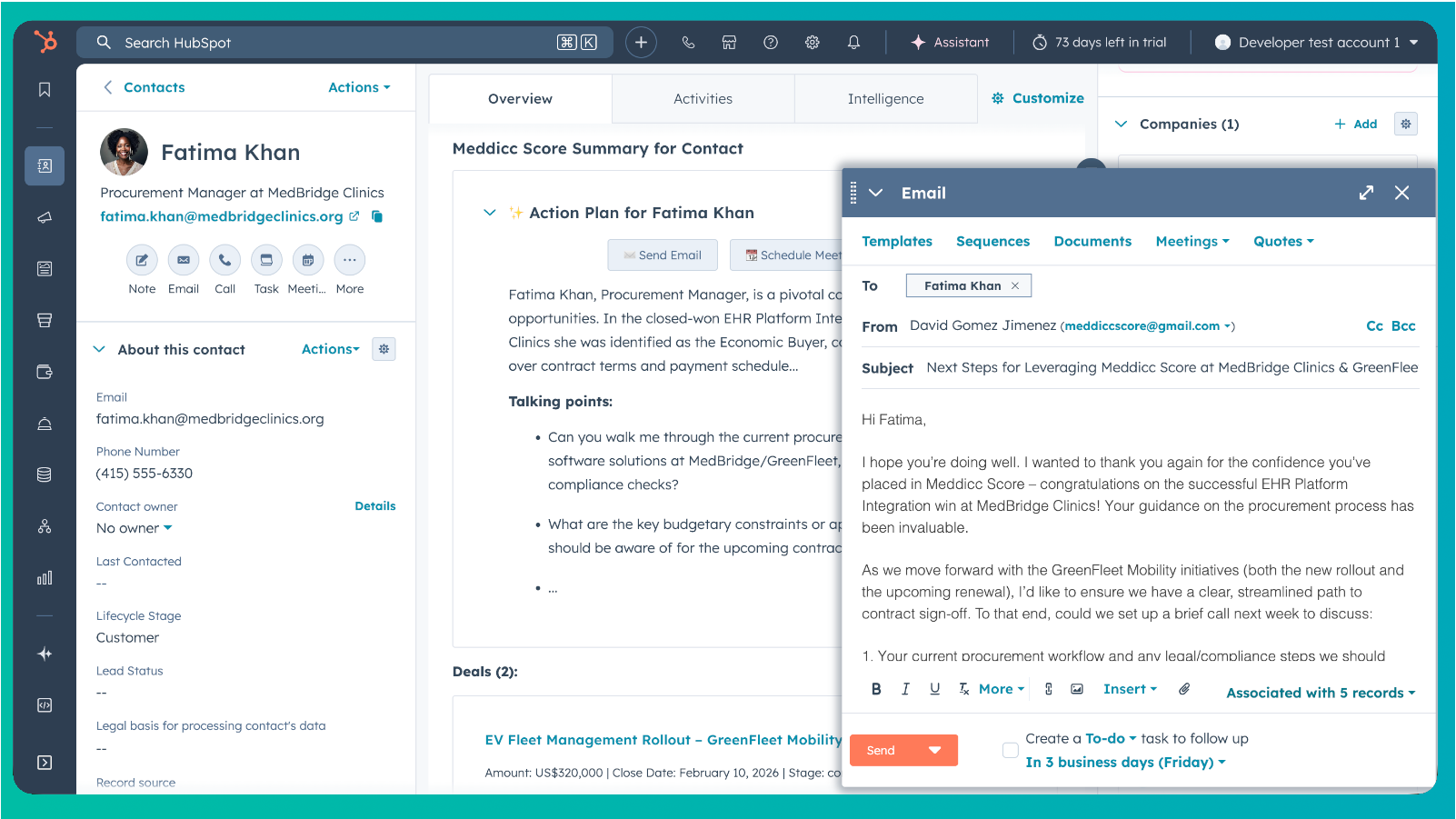The width and height of the screenshot is (1456, 819).
Task: Expand the Associated with 5 records dropdown
Action: (1320, 693)
